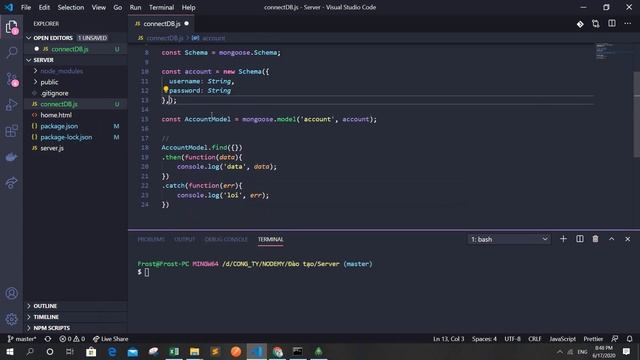Open Microsoft Edge from taskbar
Image resolution: width=640 pixels, height=360 pixels.
(112, 351)
